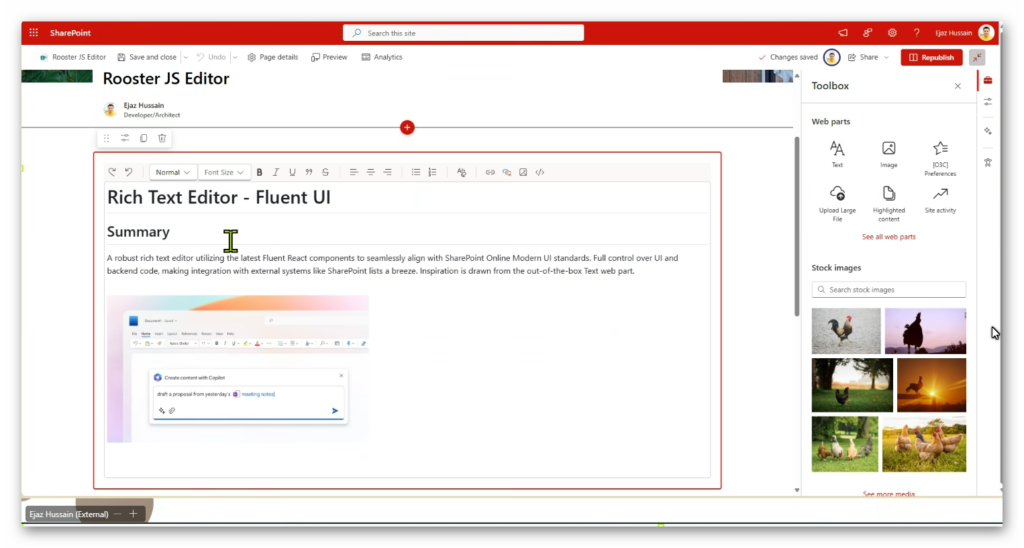Add the [O3C] Preferences web part
Screen dimensions: 1024x548
(940, 159)
